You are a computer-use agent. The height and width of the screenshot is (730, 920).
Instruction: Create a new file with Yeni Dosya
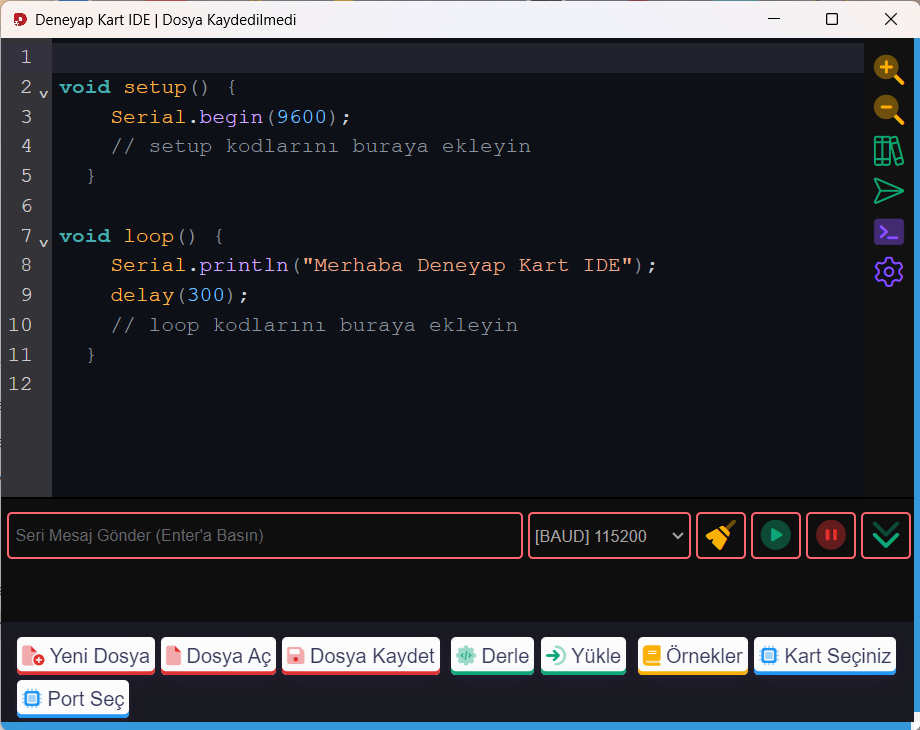(86, 655)
